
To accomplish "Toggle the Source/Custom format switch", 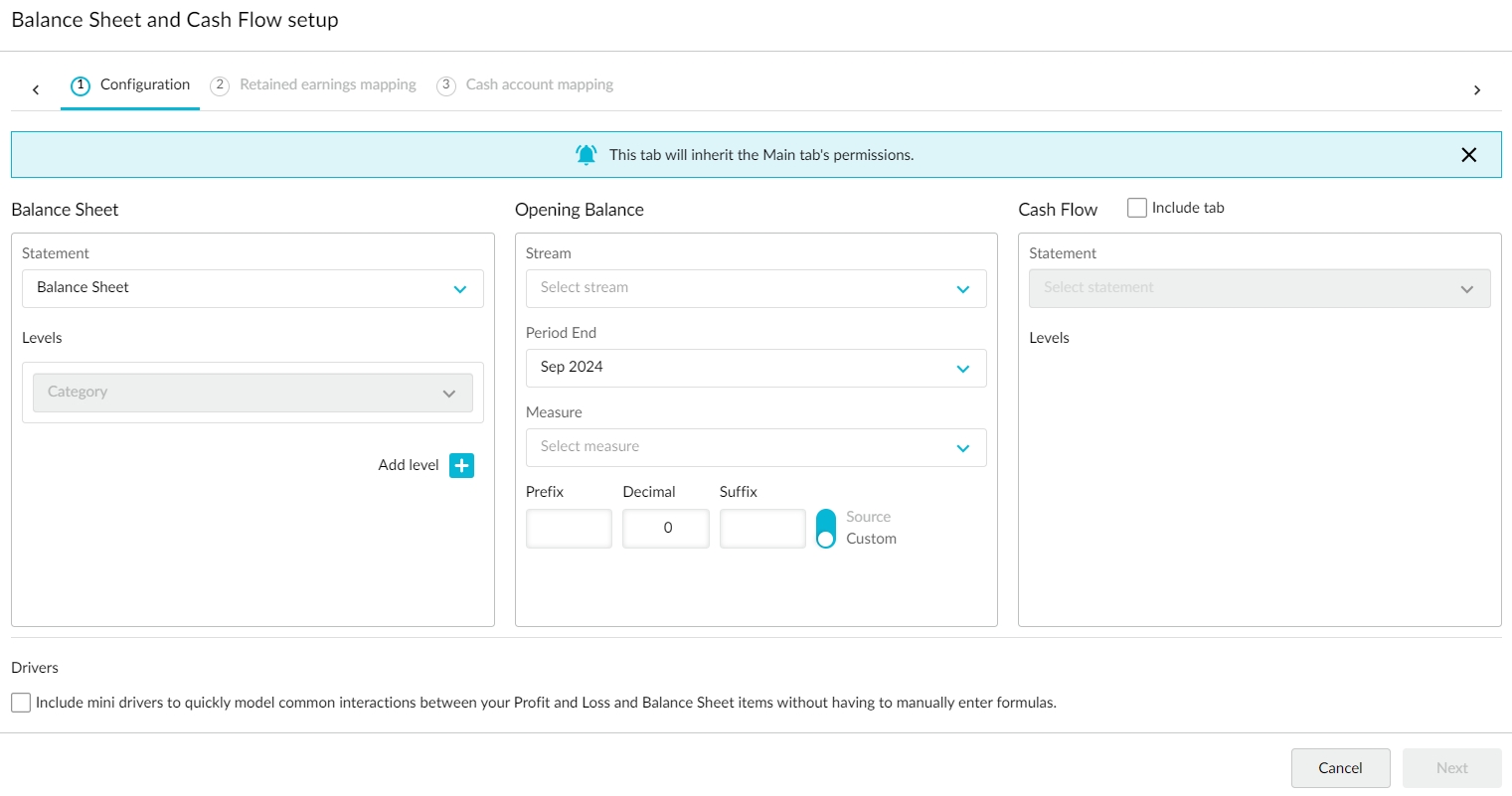I will tap(826, 529).
